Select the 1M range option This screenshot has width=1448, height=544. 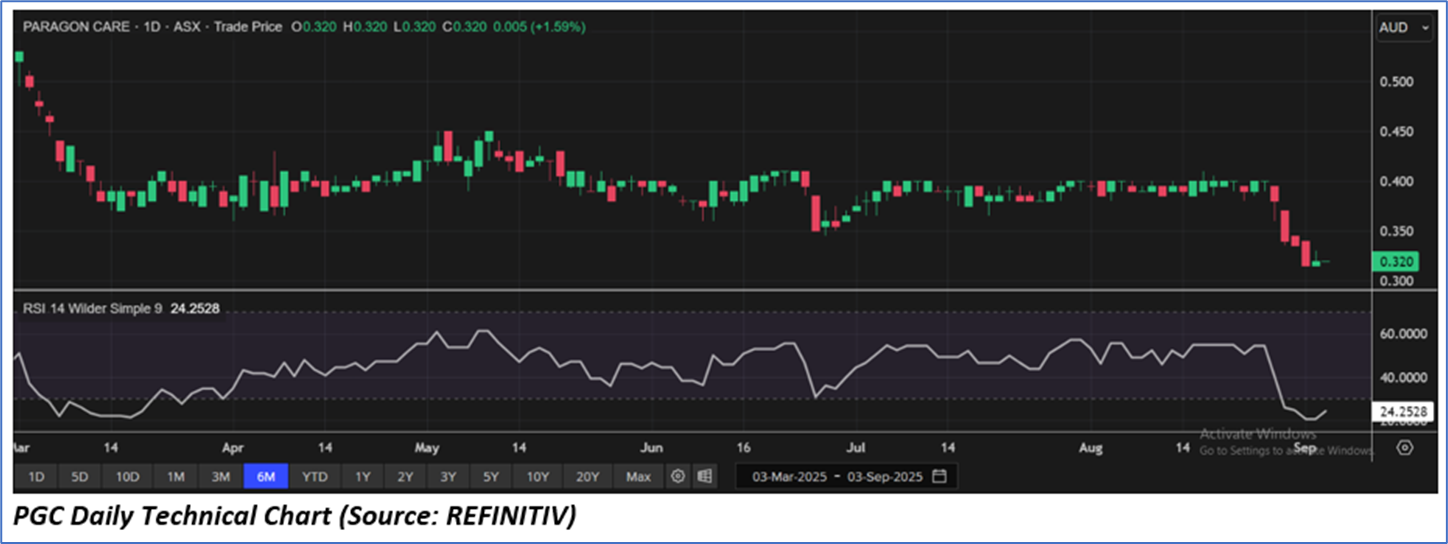175,476
